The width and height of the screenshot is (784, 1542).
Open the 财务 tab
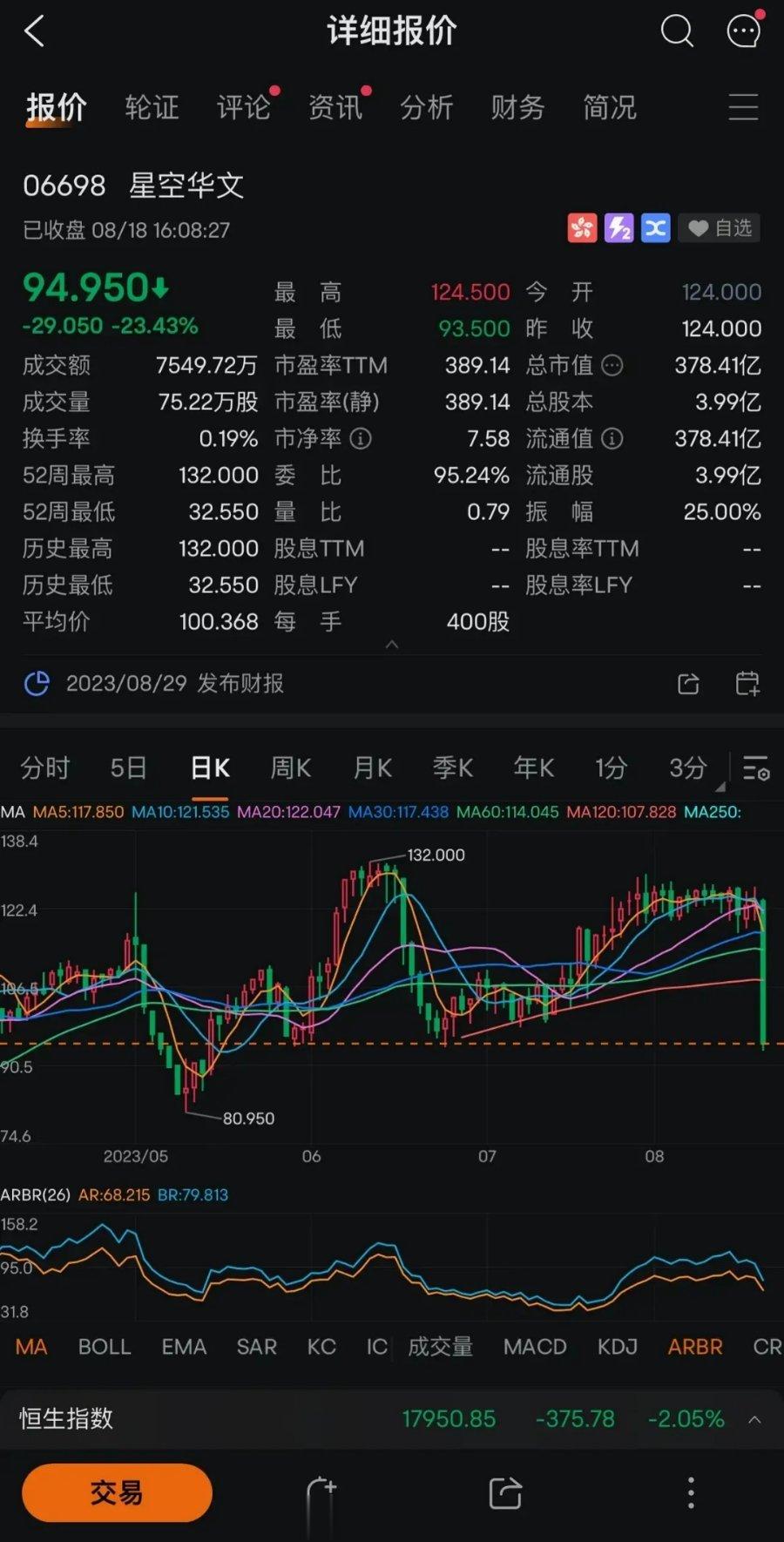click(517, 107)
